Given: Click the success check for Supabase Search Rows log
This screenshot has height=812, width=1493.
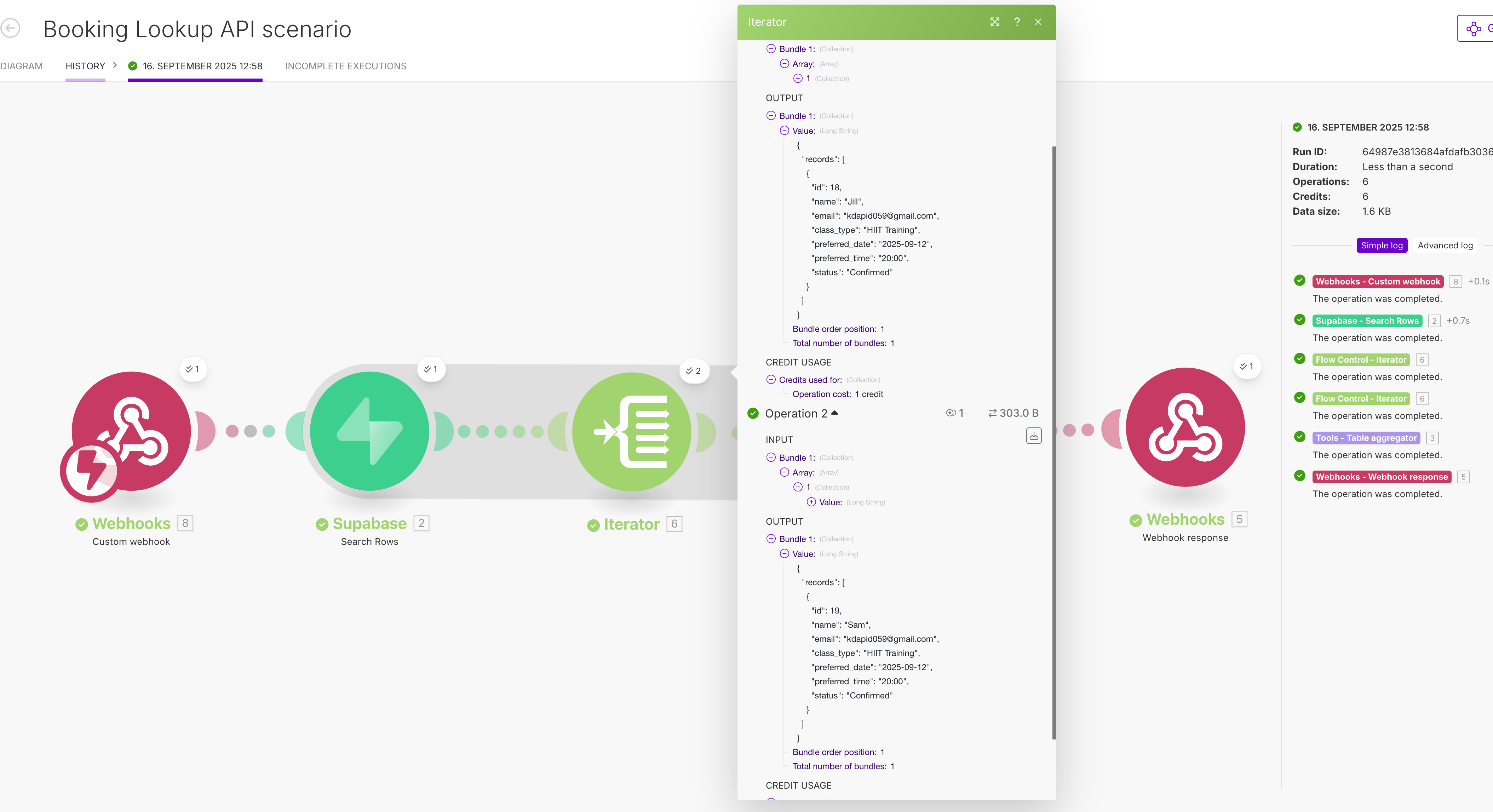Looking at the screenshot, I should (x=1300, y=320).
